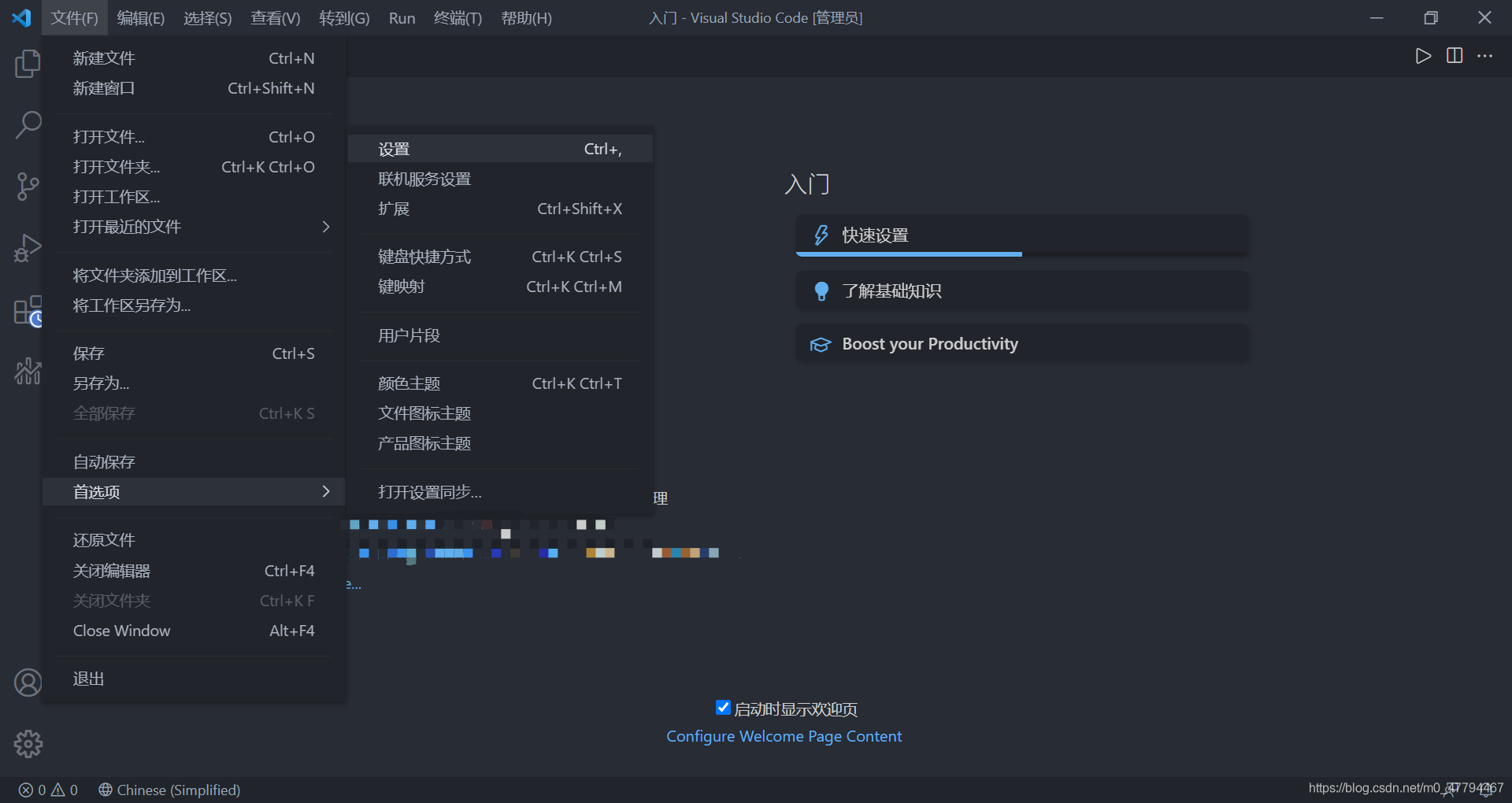Open the 选择(S) menu
The image size is (1512, 803).
pos(208,17)
